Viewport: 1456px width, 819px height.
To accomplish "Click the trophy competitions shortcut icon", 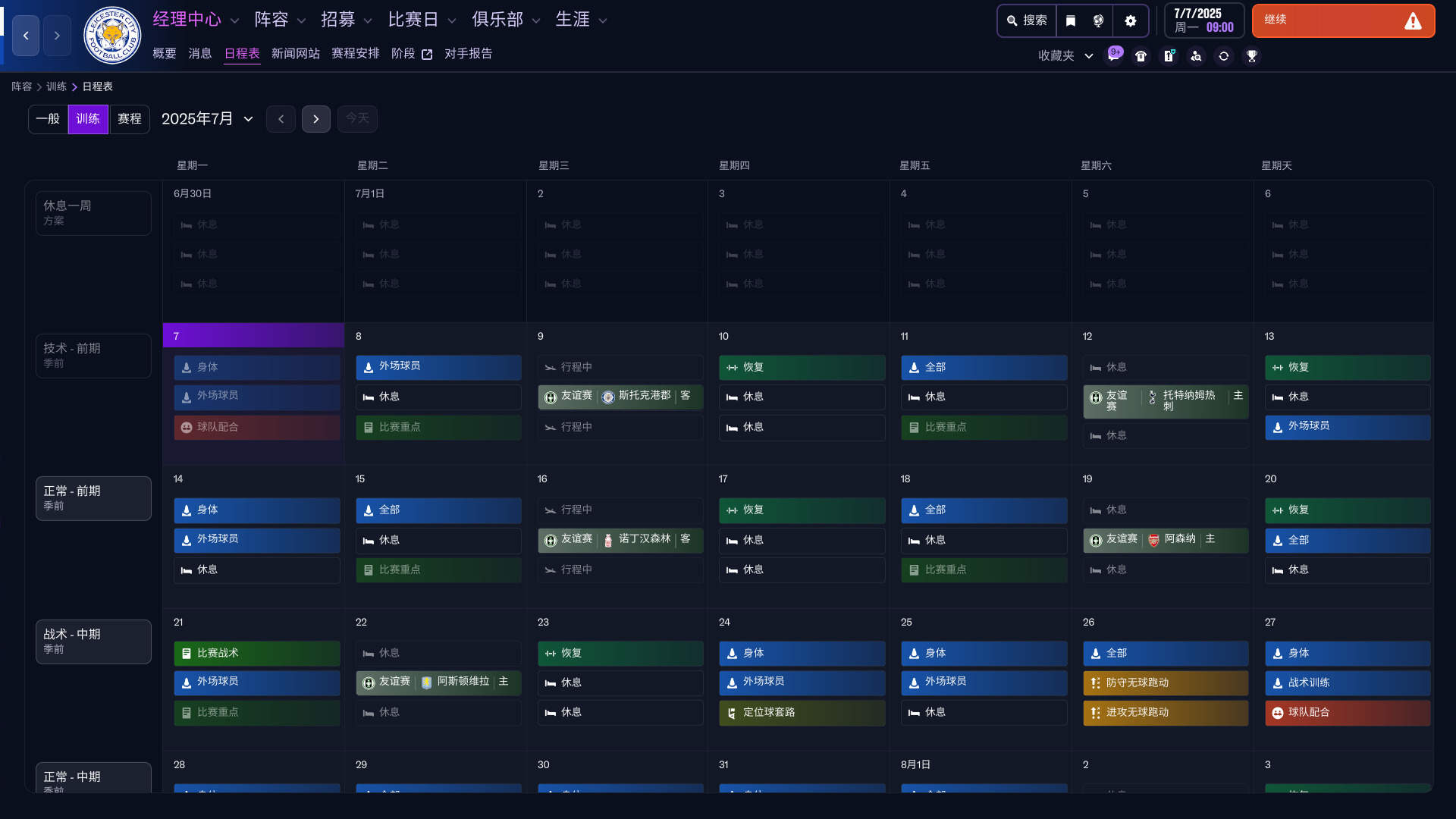I will coord(1251,56).
